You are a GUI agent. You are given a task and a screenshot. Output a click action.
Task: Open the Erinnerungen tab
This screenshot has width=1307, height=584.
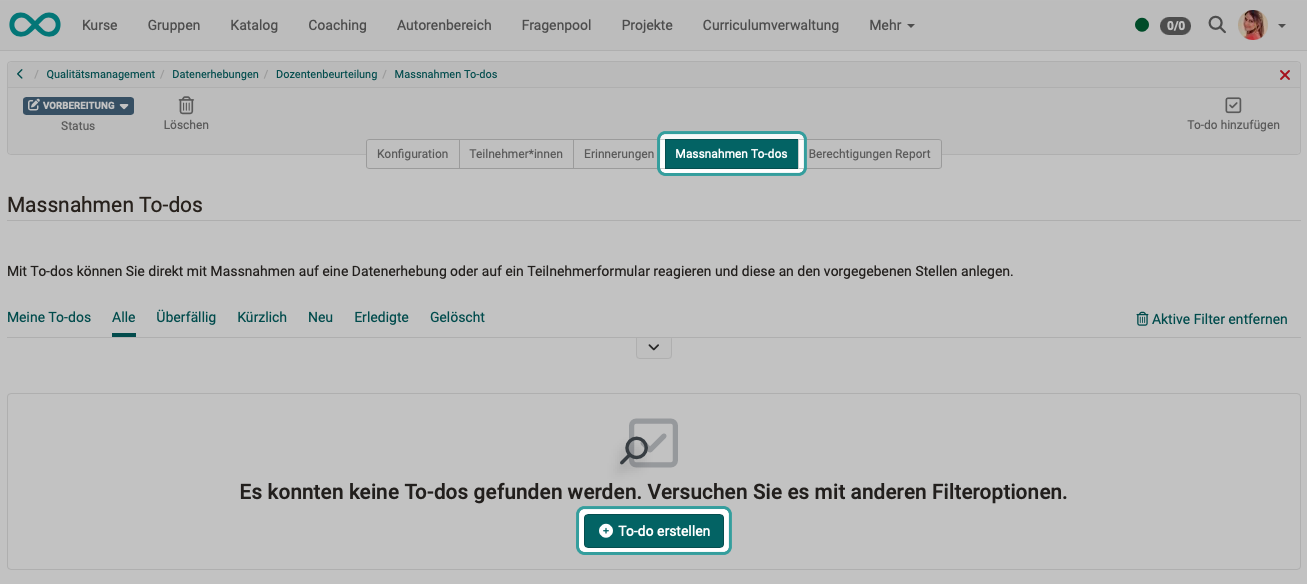[615, 153]
